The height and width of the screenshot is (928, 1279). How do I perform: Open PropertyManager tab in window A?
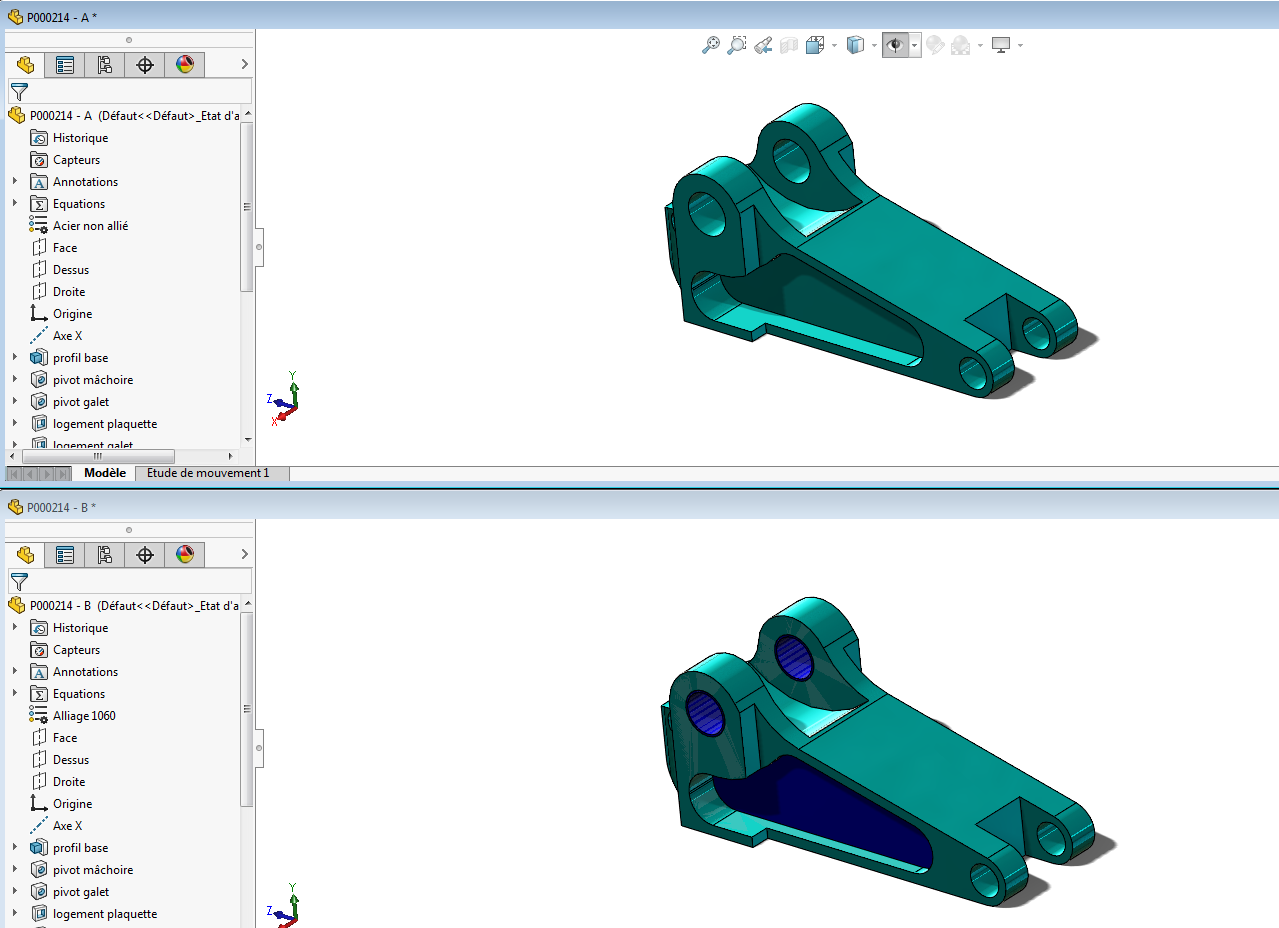[65, 65]
